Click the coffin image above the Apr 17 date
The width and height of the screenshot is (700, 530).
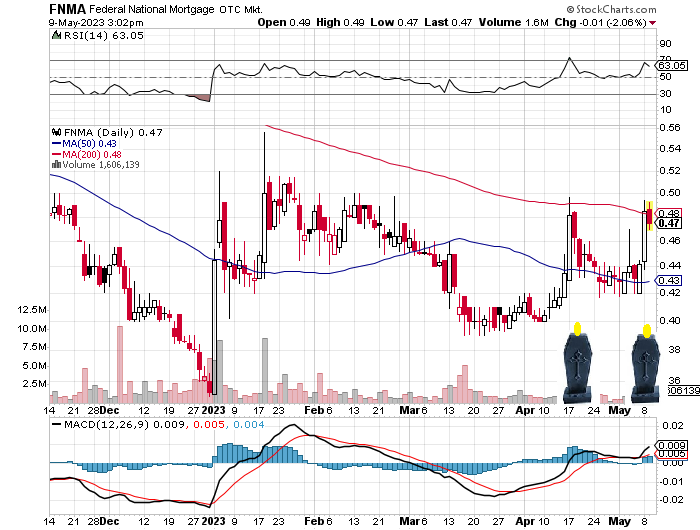pyautogui.click(x=578, y=367)
